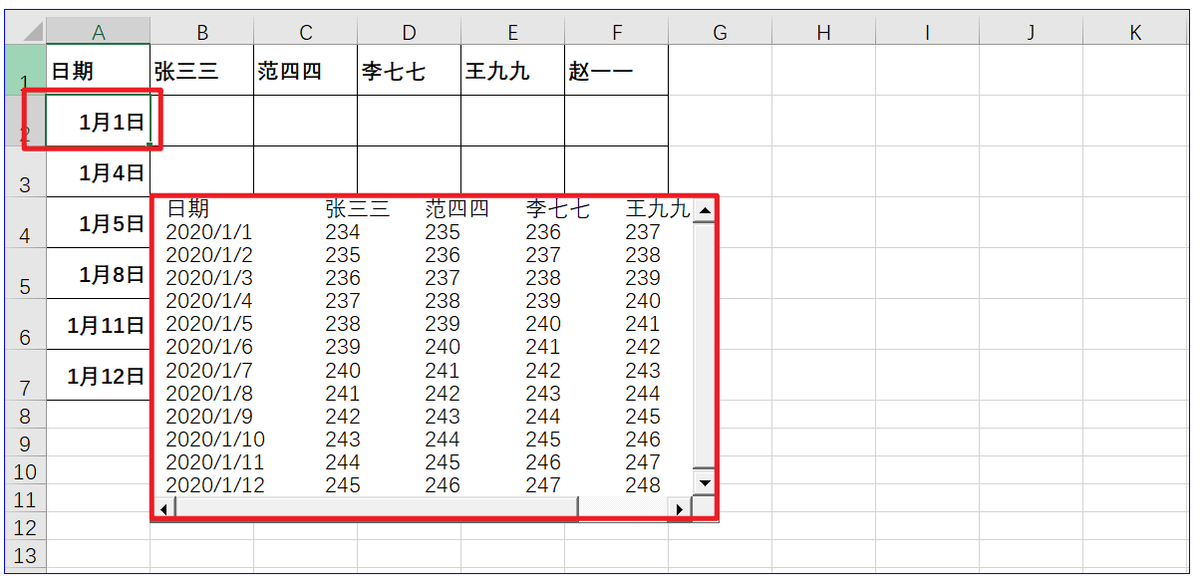Click 2020/1/2 row in list box

pyautogui.click(x=423, y=255)
